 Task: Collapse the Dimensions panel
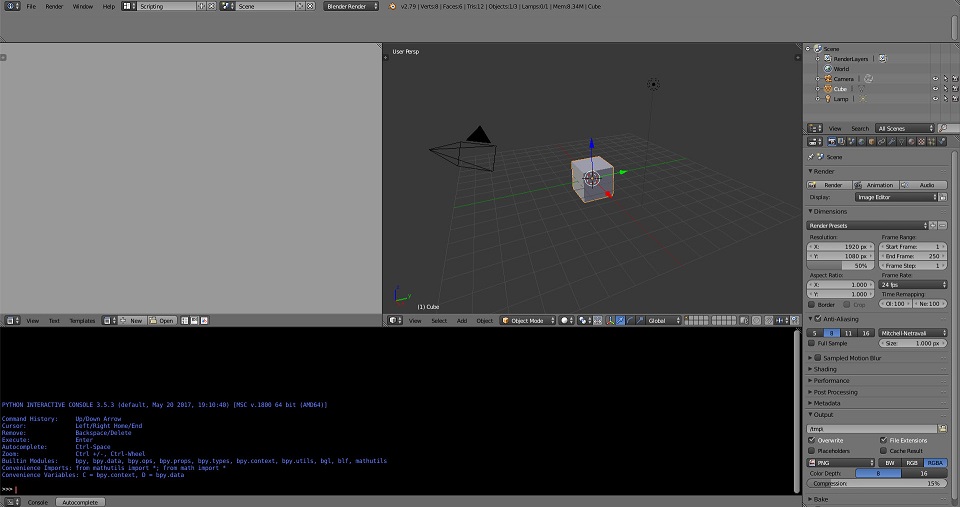point(828,211)
